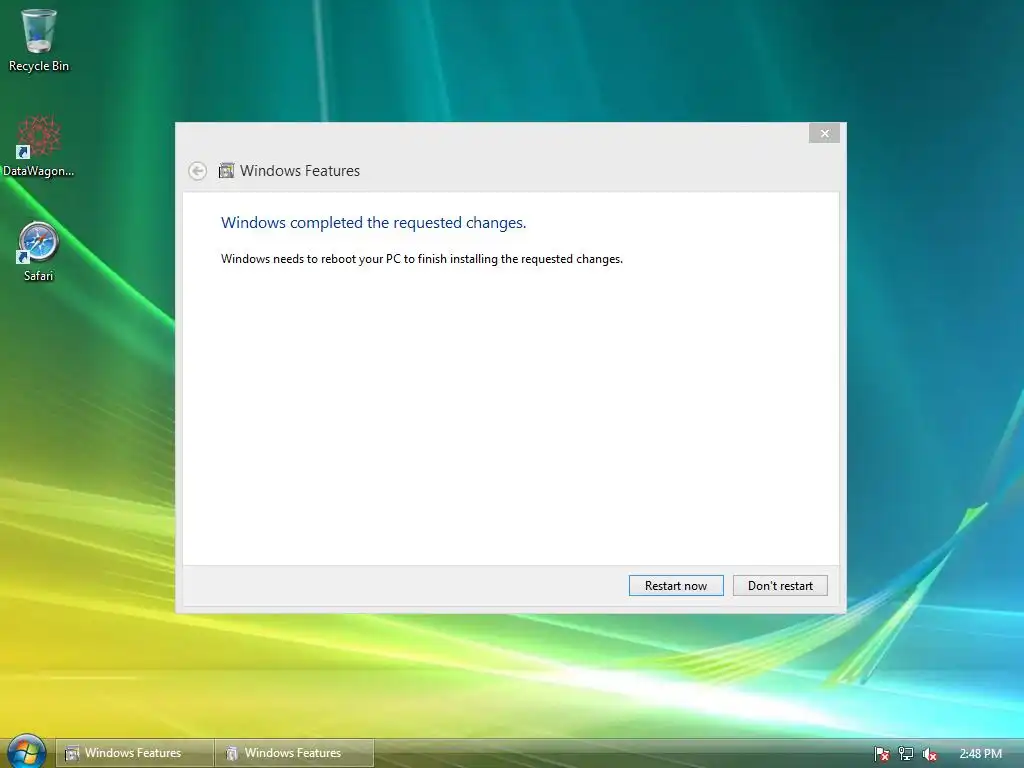1024x768 pixels.
Task: Open the Start menu orb
Action: 26,752
